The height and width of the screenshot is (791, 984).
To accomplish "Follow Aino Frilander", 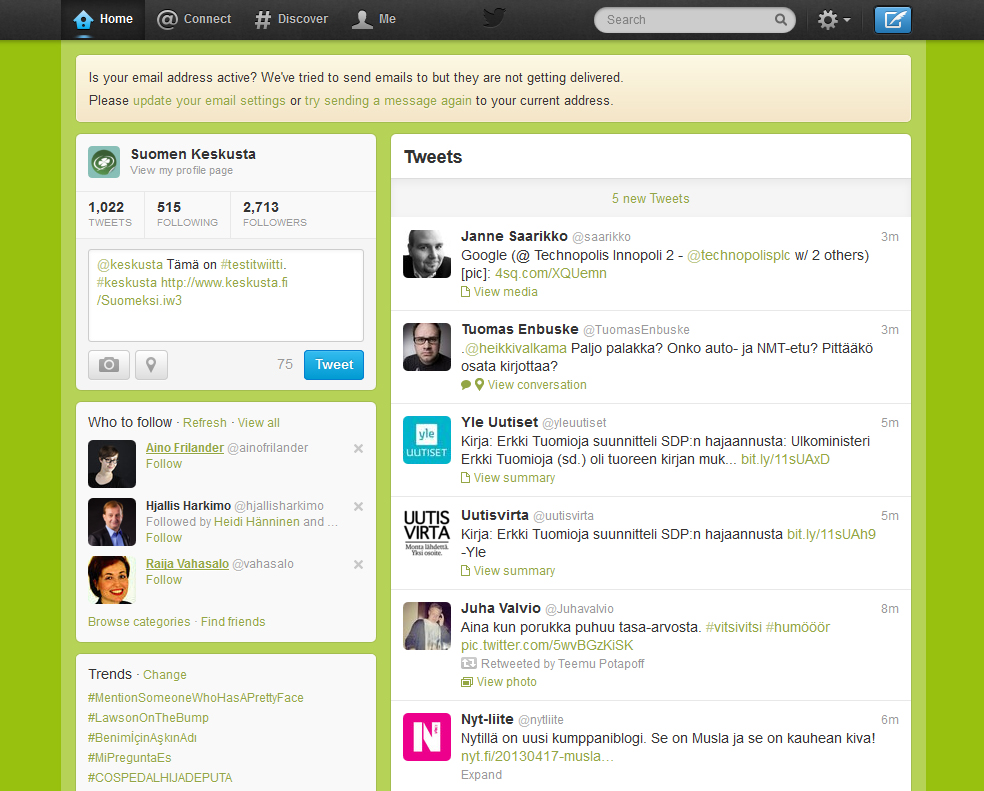I will [x=164, y=464].
